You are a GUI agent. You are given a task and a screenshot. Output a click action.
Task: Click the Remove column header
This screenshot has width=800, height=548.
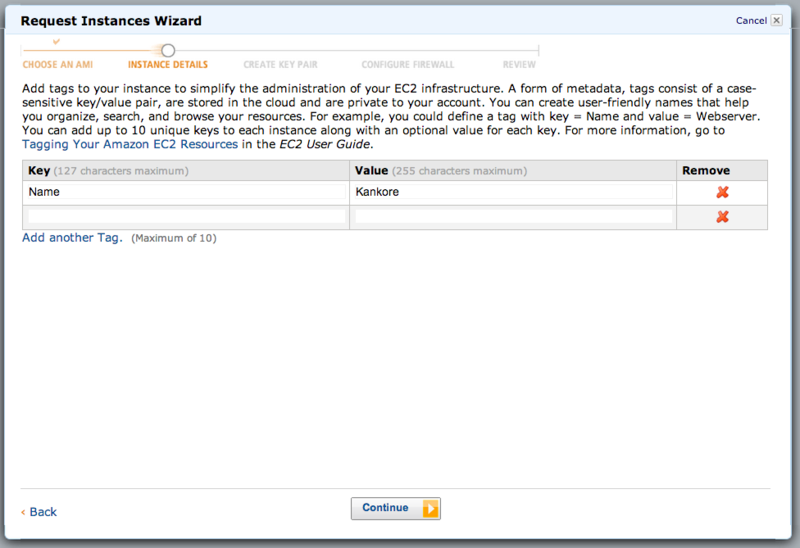pos(722,170)
